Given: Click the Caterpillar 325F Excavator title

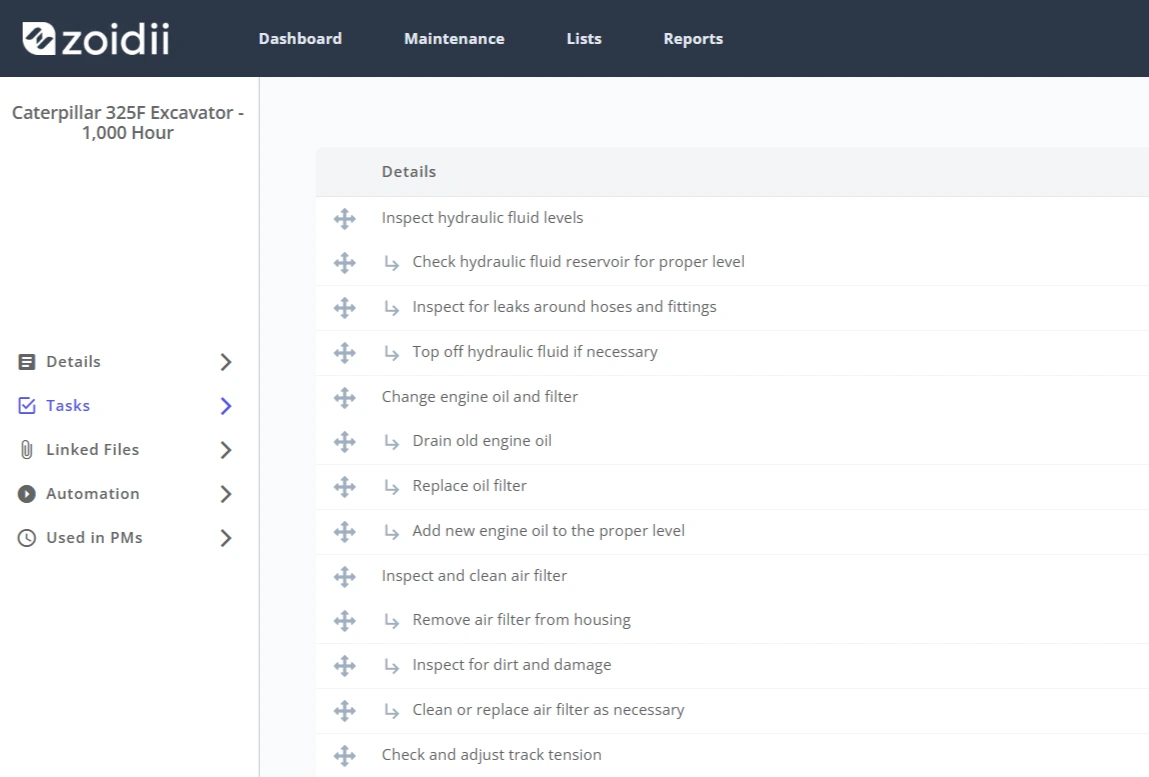Looking at the screenshot, I should pos(128,122).
